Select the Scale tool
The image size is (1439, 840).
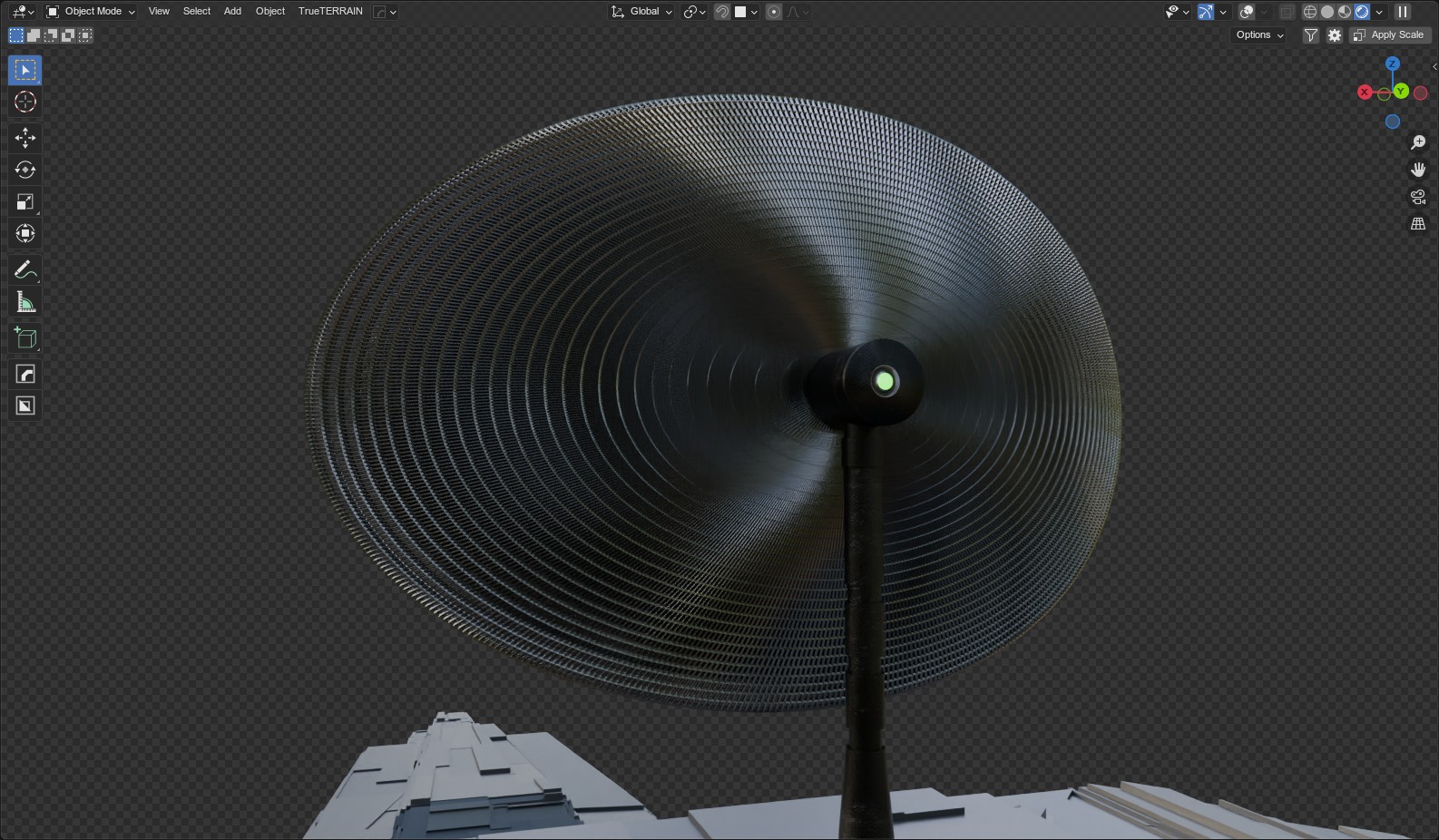click(x=25, y=201)
